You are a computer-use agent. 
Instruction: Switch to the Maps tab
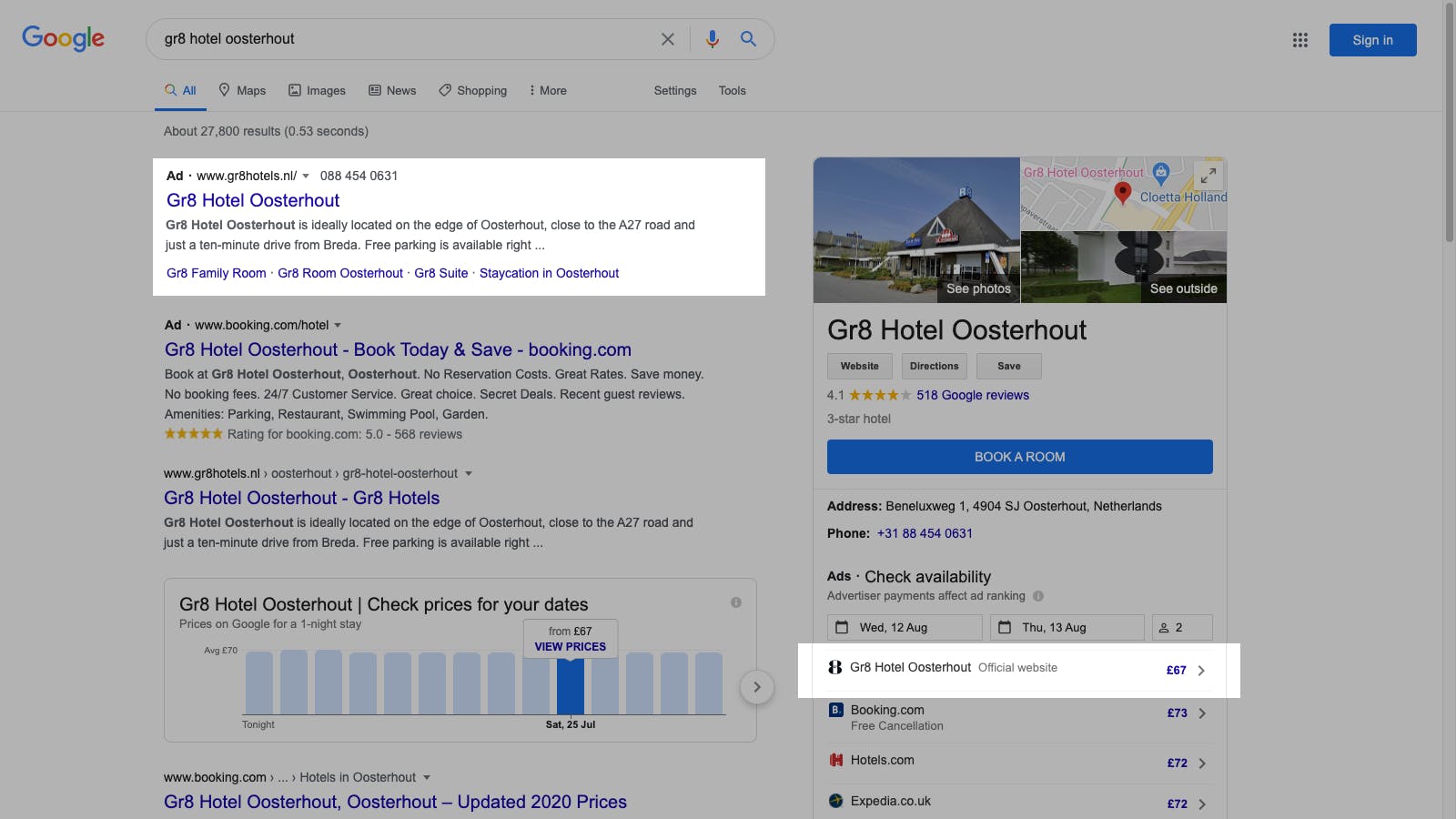click(242, 90)
